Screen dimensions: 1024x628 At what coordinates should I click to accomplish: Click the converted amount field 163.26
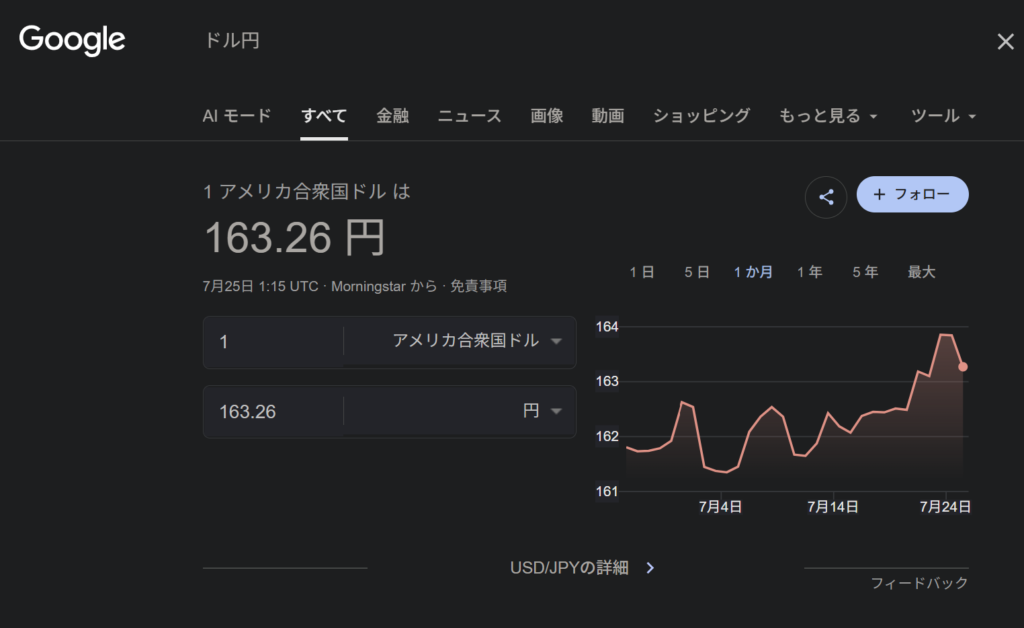[x=273, y=411]
